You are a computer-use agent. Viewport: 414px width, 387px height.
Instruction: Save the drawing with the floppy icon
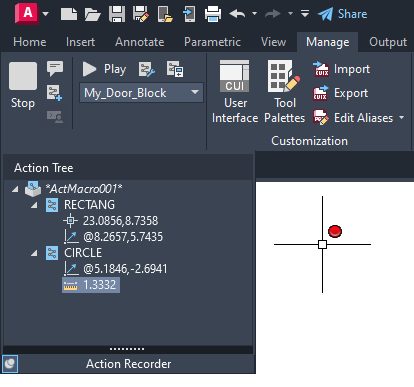click(x=117, y=14)
